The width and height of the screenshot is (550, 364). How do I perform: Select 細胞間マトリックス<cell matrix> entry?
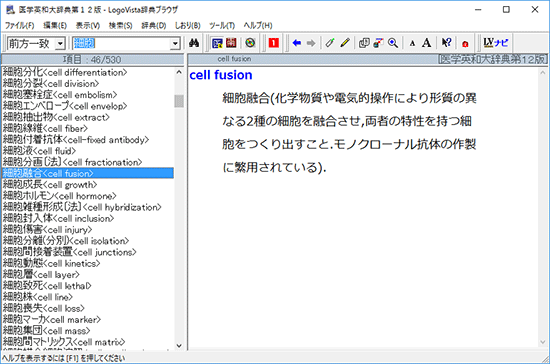tap(64, 342)
